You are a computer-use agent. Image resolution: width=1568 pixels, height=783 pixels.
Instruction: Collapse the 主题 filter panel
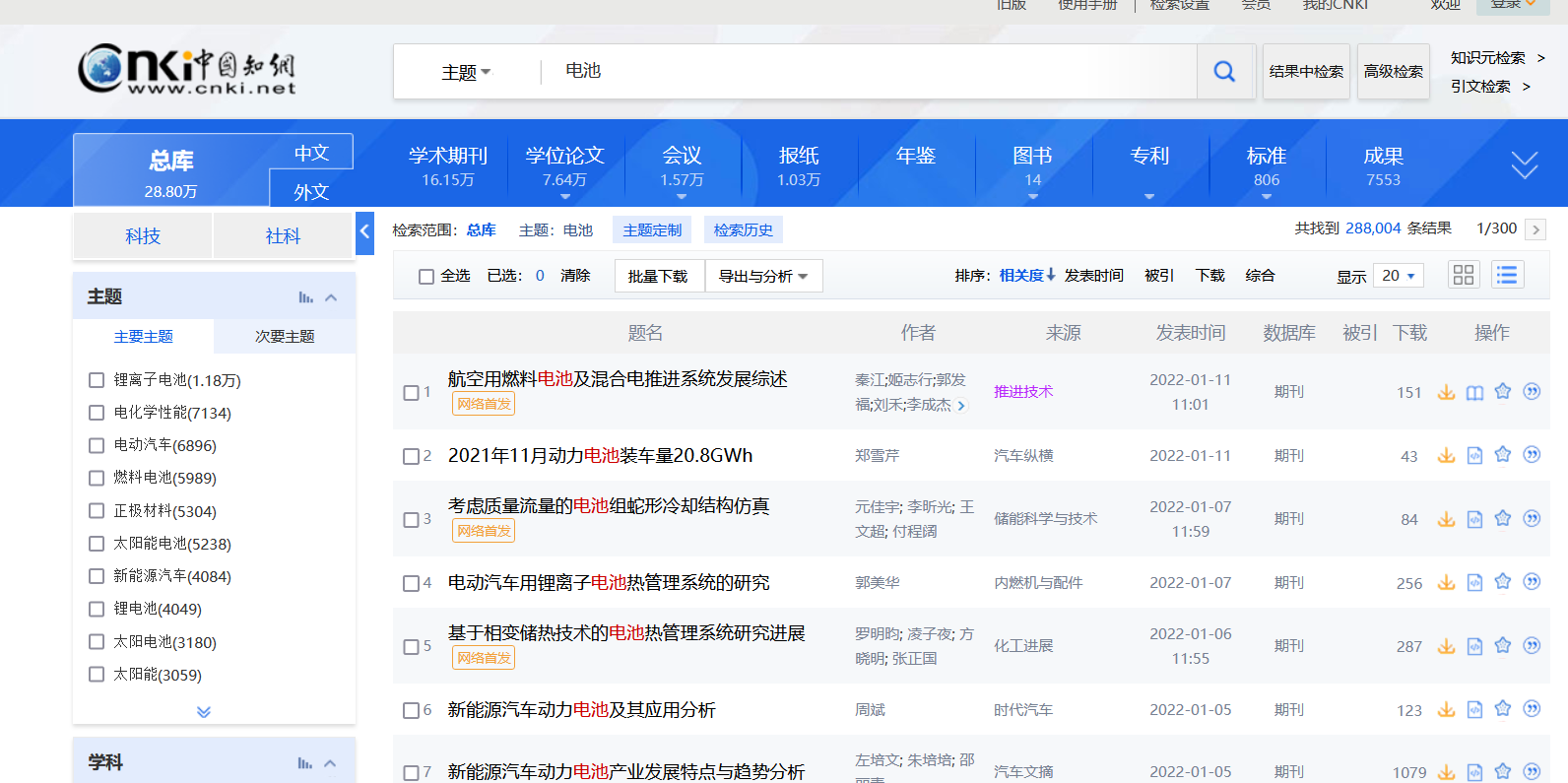pyautogui.click(x=331, y=297)
